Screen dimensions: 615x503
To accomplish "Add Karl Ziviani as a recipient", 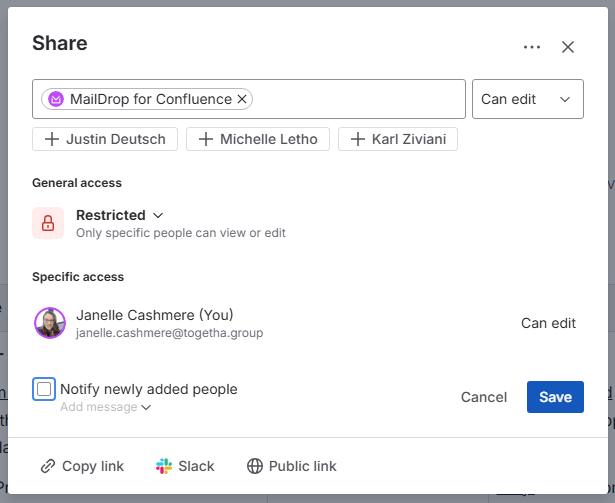I will pos(398,139).
